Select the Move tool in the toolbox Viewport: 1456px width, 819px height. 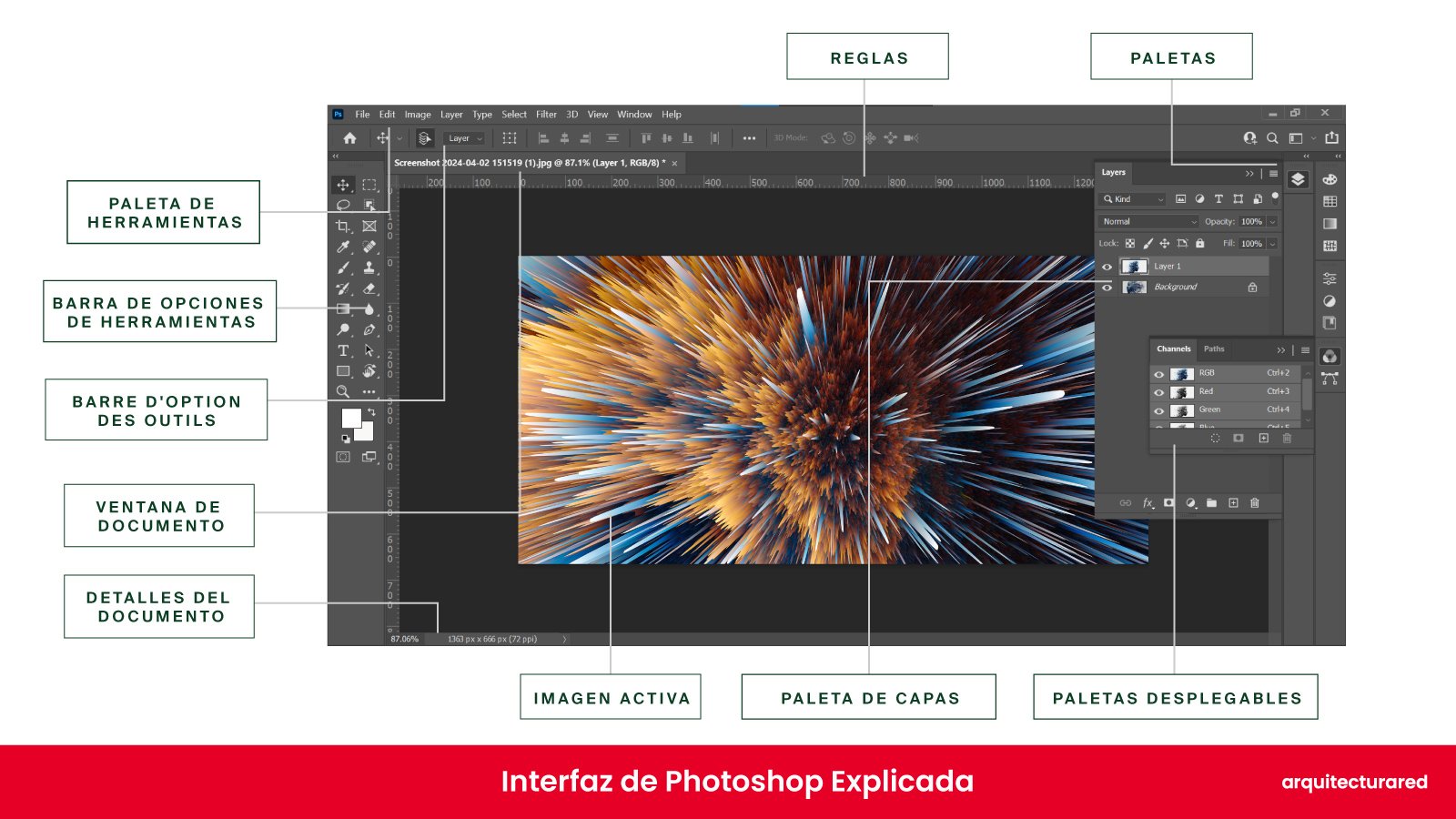click(343, 185)
